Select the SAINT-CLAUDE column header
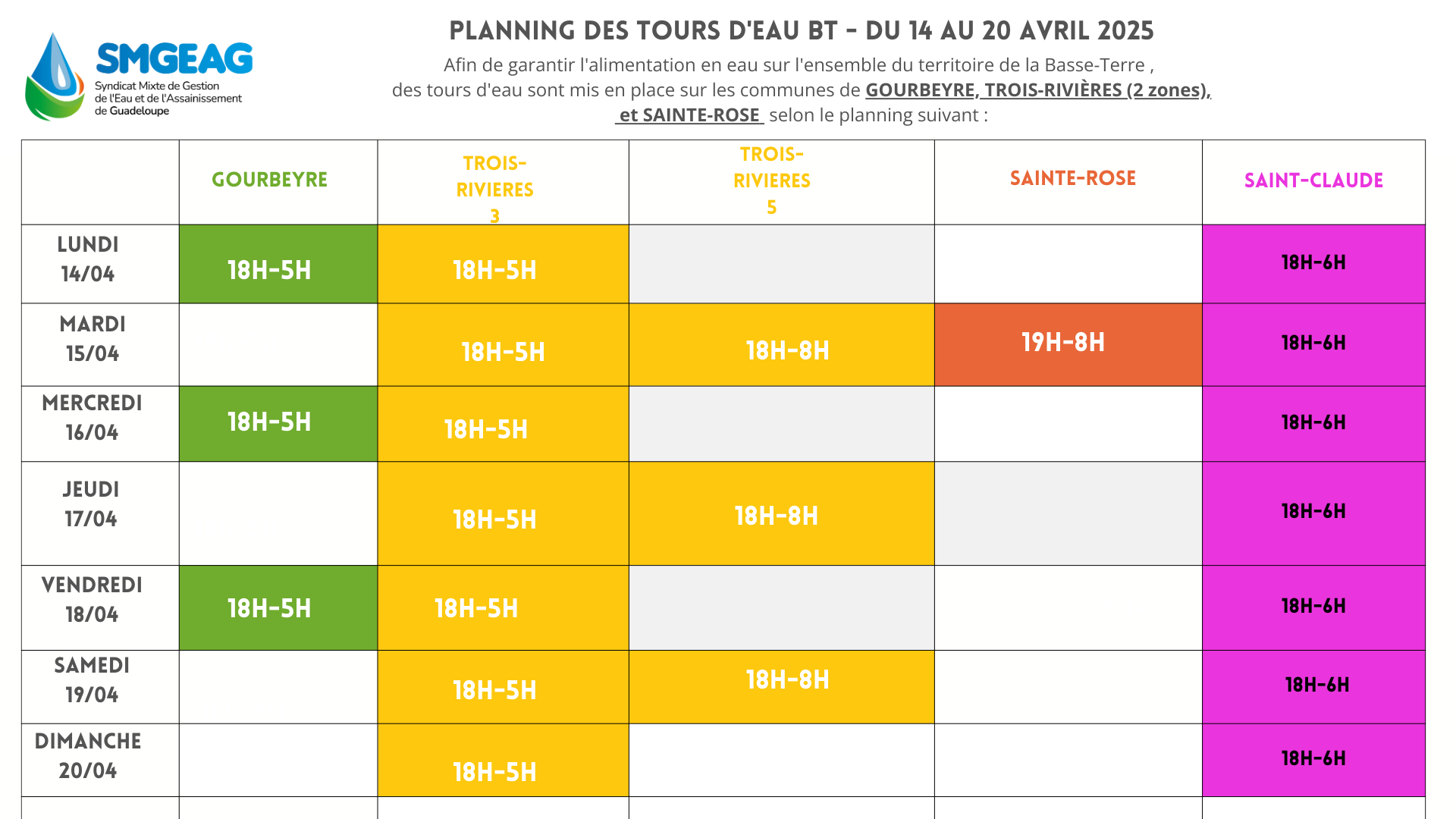Viewport: 1456px width, 819px height. [x=1313, y=181]
